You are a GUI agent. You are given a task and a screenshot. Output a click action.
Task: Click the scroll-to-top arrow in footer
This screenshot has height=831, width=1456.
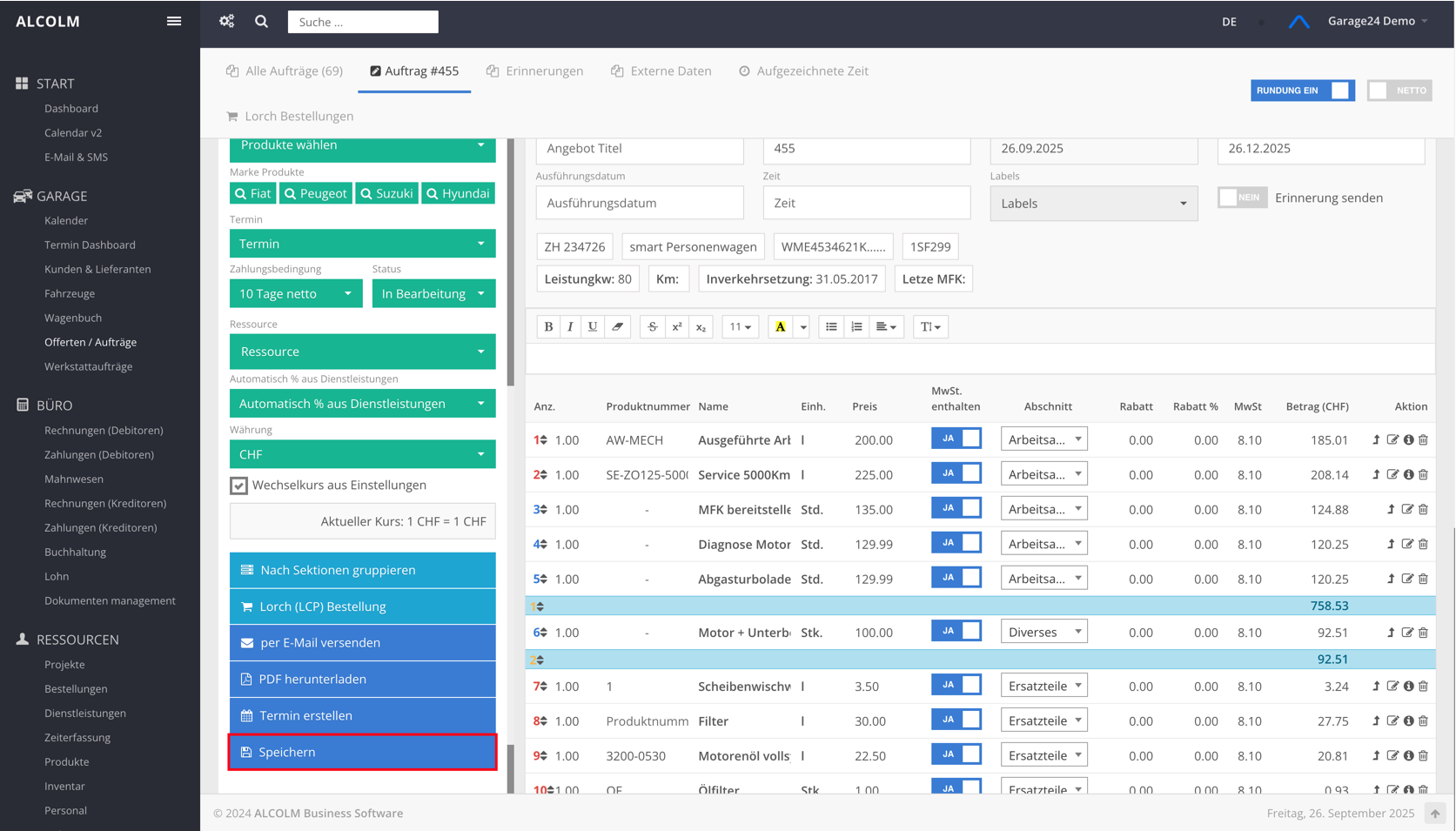click(1434, 814)
